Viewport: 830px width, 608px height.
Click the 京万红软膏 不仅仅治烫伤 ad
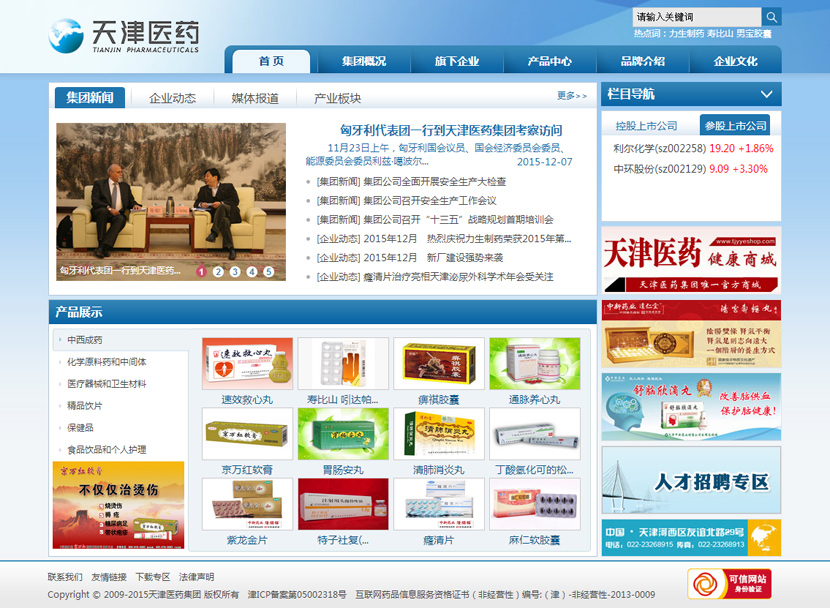tap(119, 505)
